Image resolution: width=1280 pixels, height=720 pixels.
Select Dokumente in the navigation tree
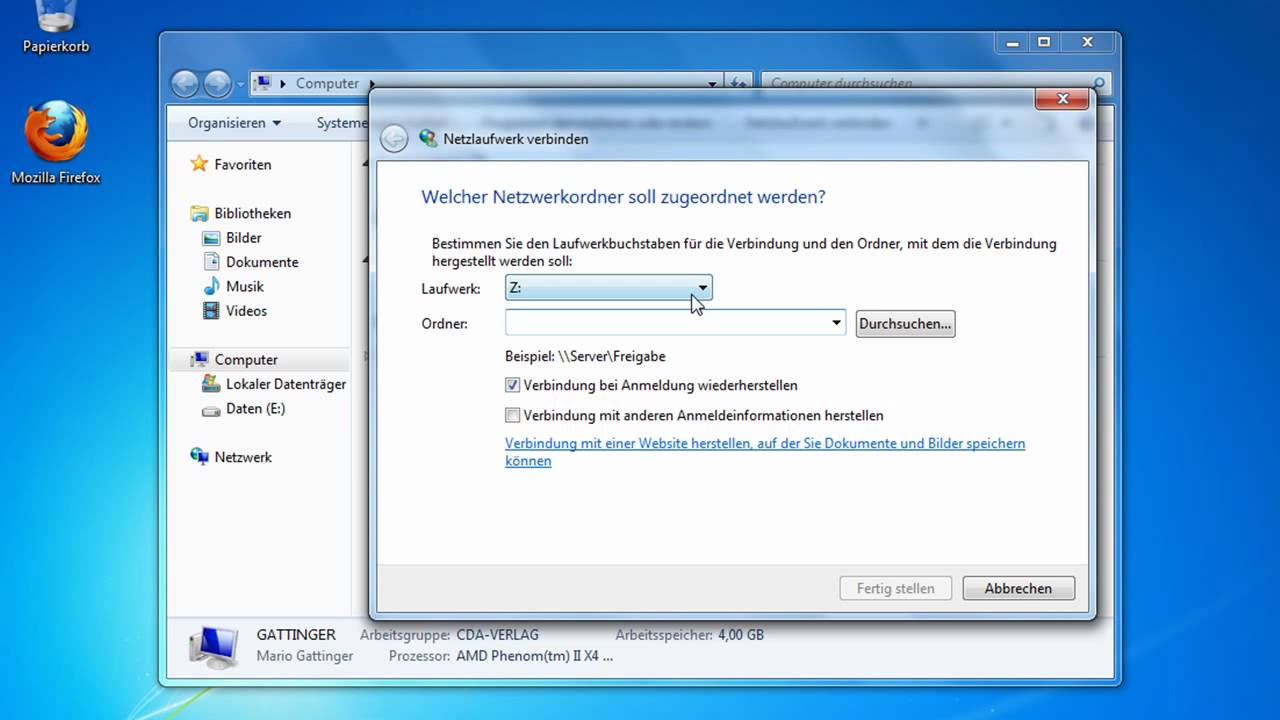262,262
